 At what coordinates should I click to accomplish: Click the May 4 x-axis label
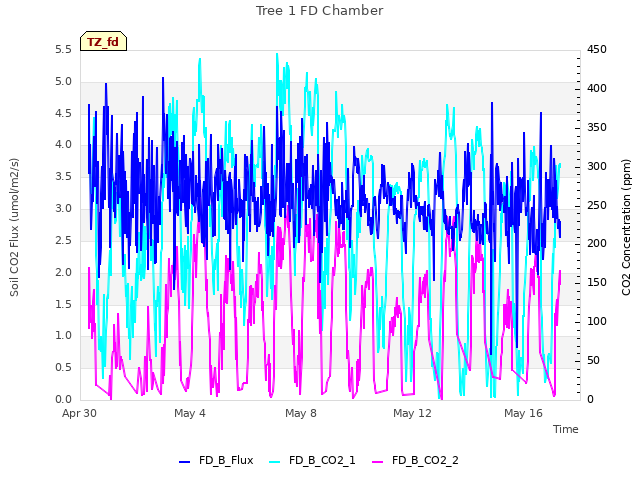click(190, 413)
